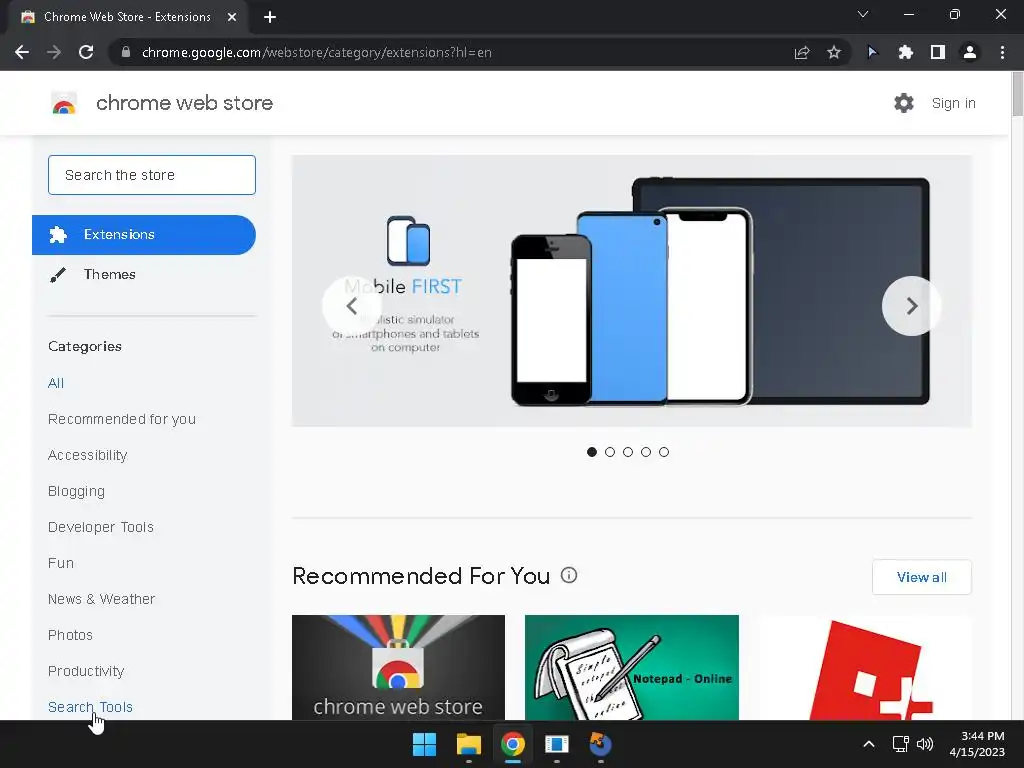Focus the Search the store field
Screen dimensions: 1024x768
click(x=152, y=175)
